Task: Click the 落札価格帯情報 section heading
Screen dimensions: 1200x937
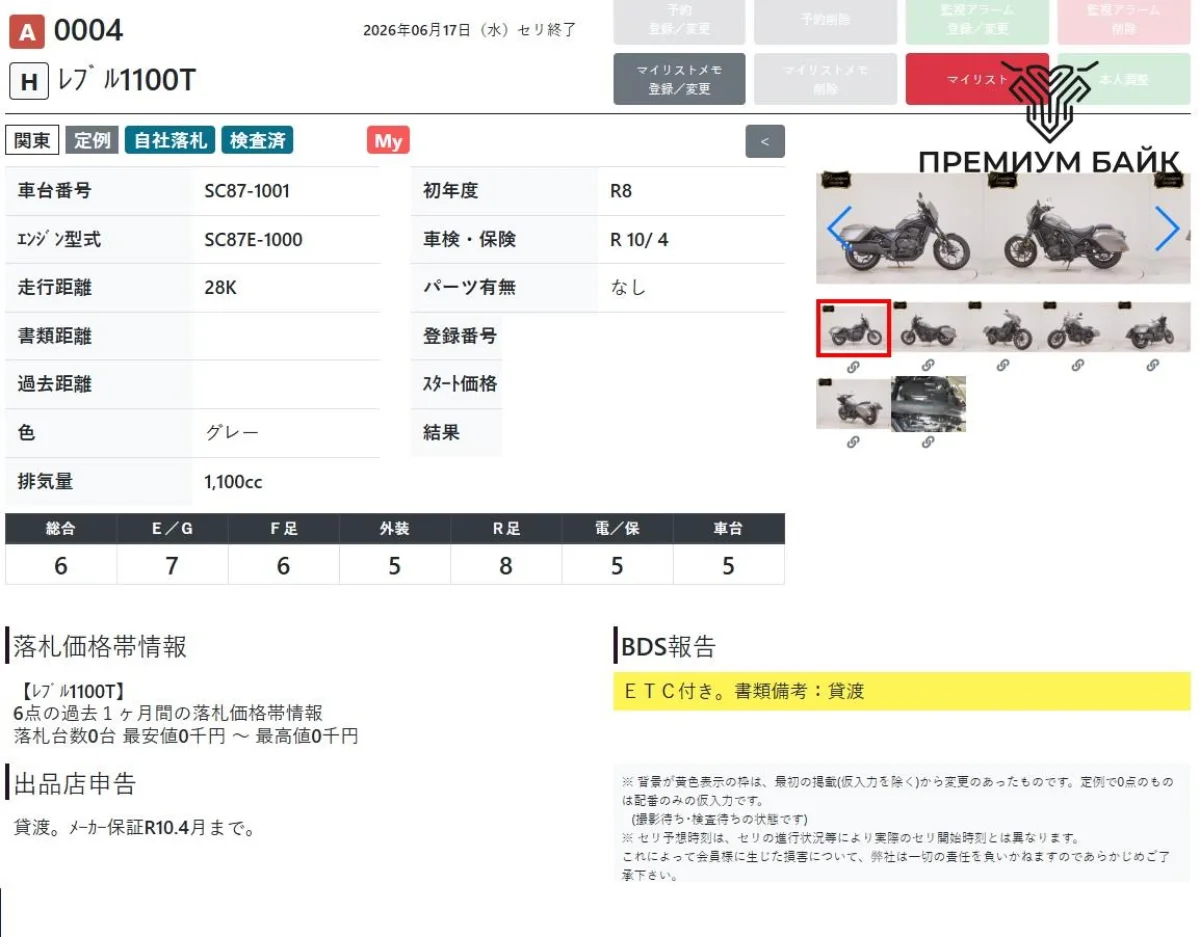Action: click(100, 647)
